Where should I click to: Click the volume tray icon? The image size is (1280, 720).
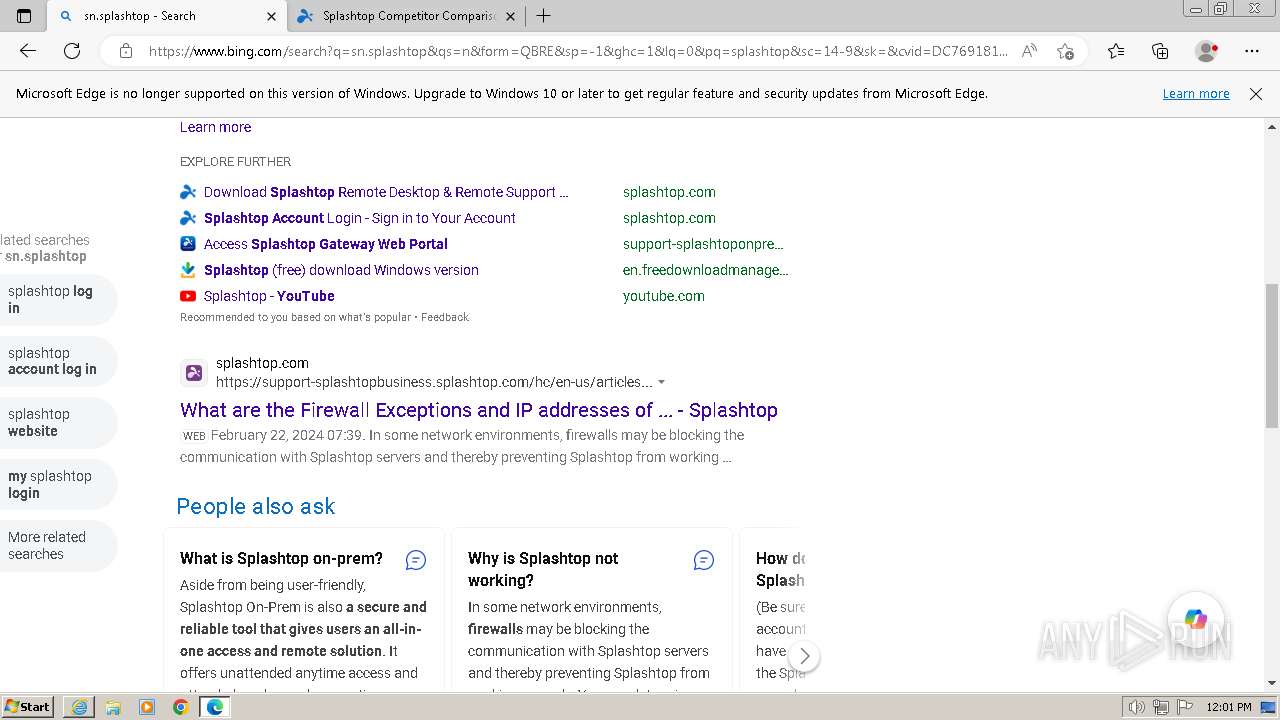pyautogui.click(x=1138, y=707)
